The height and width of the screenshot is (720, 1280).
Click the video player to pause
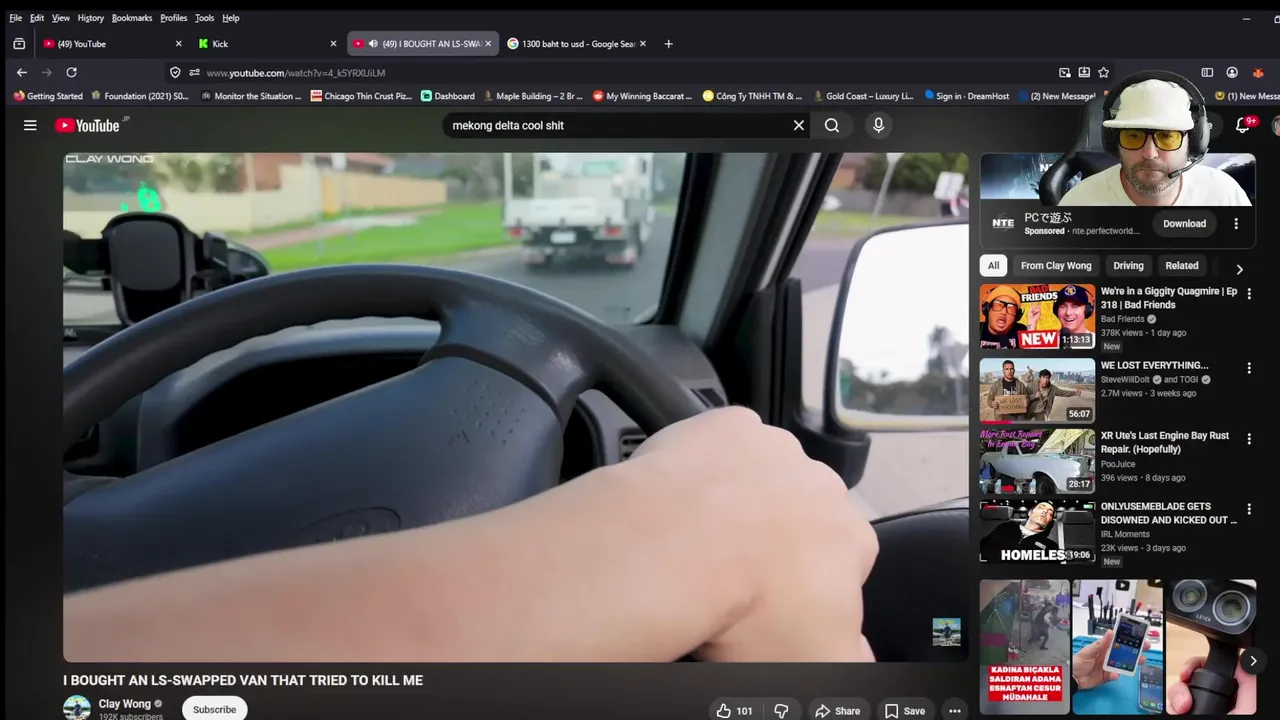tap(515, 407)
